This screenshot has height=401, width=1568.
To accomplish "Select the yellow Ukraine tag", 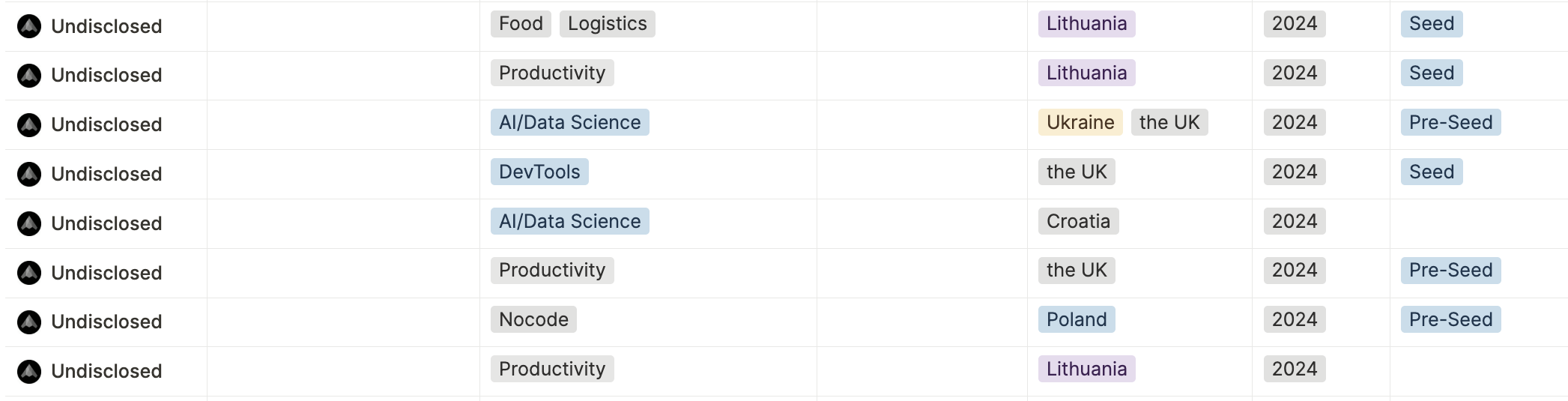I will coord(1080,122).
